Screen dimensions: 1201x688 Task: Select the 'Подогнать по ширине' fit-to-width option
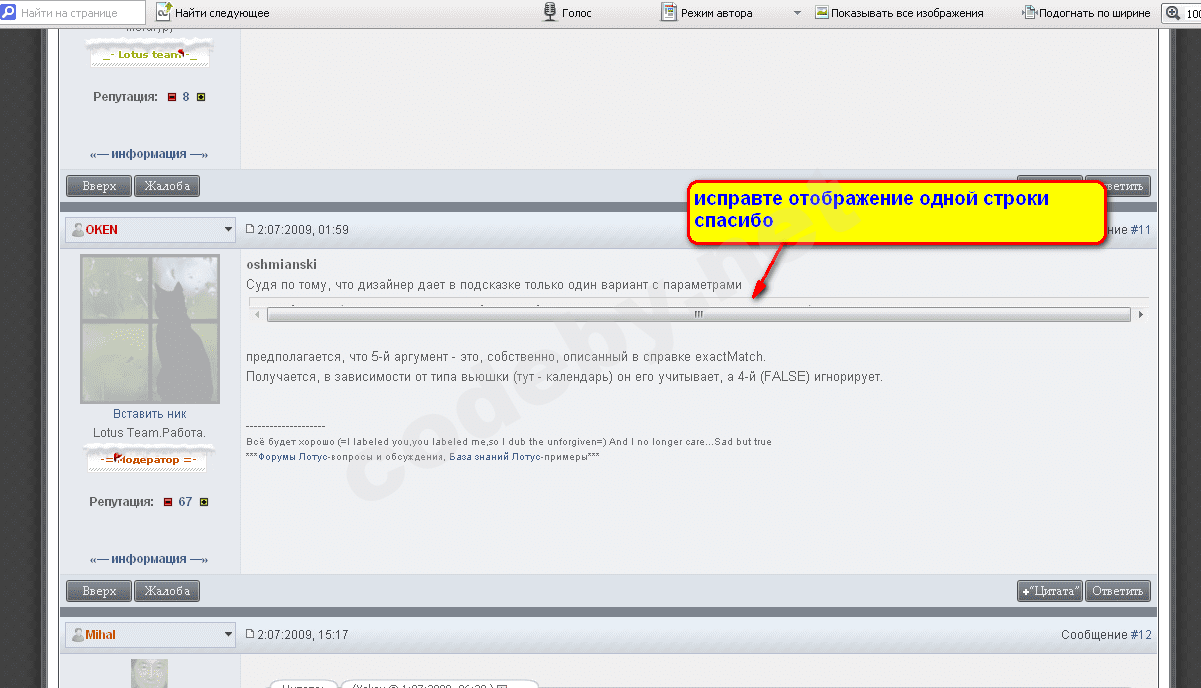pos(1086,13)
